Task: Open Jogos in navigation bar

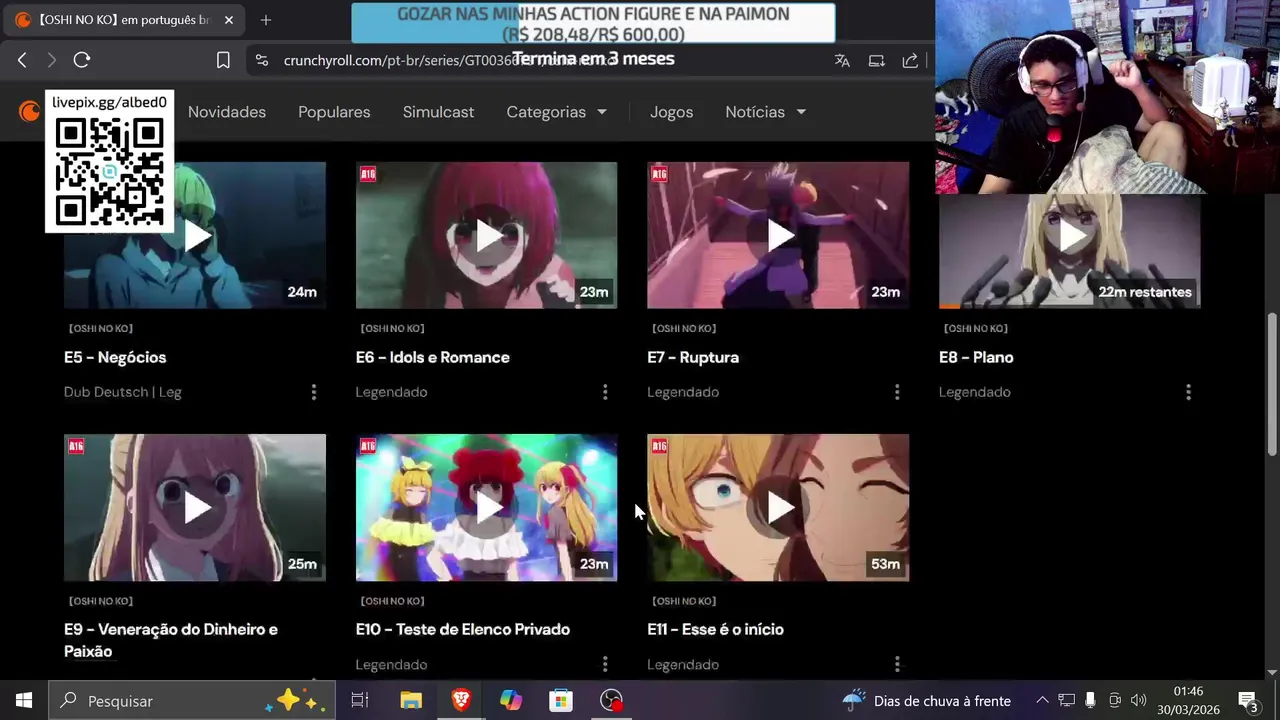Action: pyautogui.click(x=671, y=112)
